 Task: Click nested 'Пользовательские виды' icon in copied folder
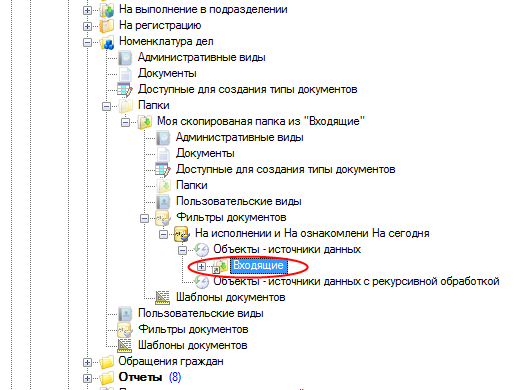click(x=163, y=202)
